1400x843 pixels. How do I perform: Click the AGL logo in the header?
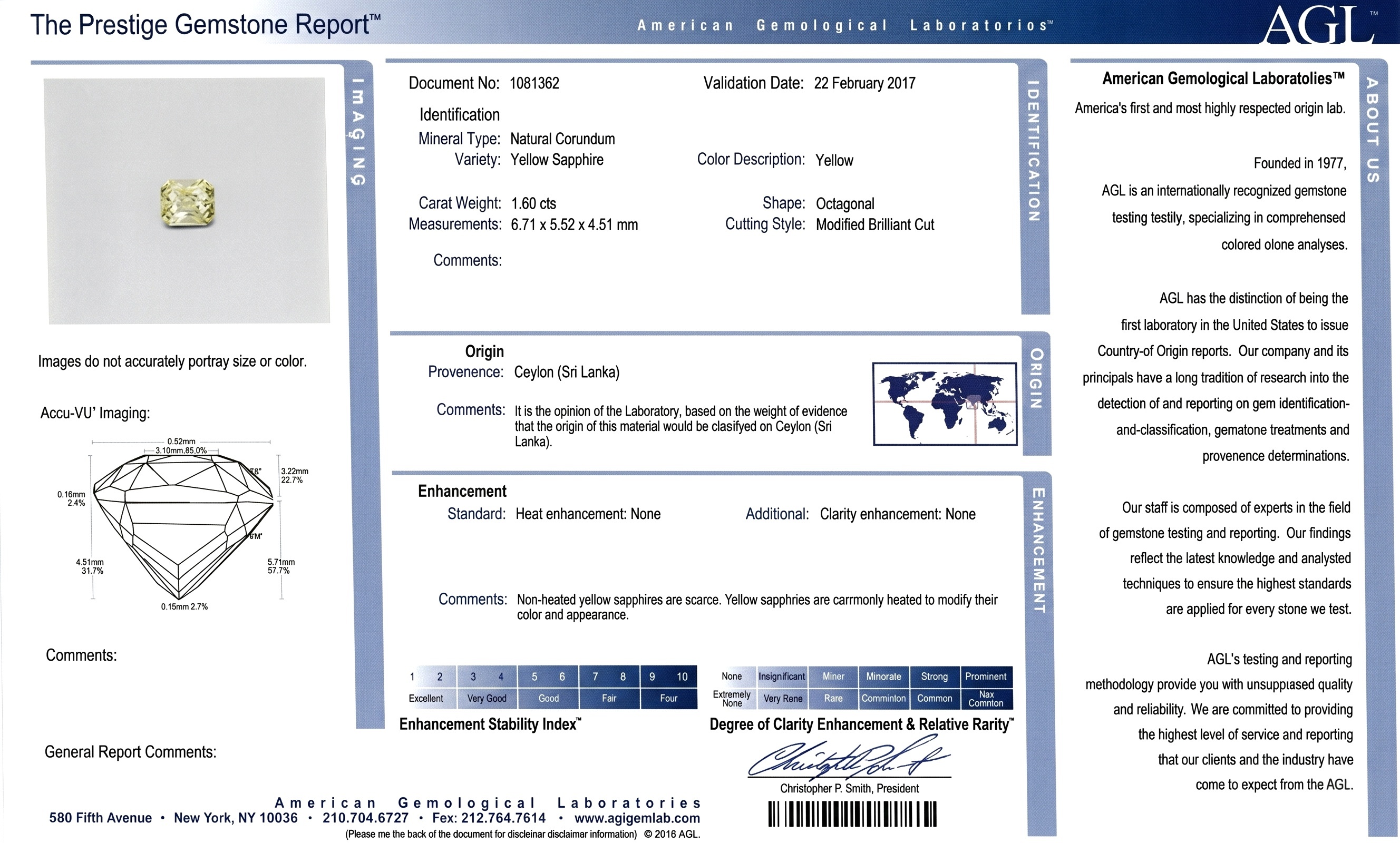[x=1318, y=25]
